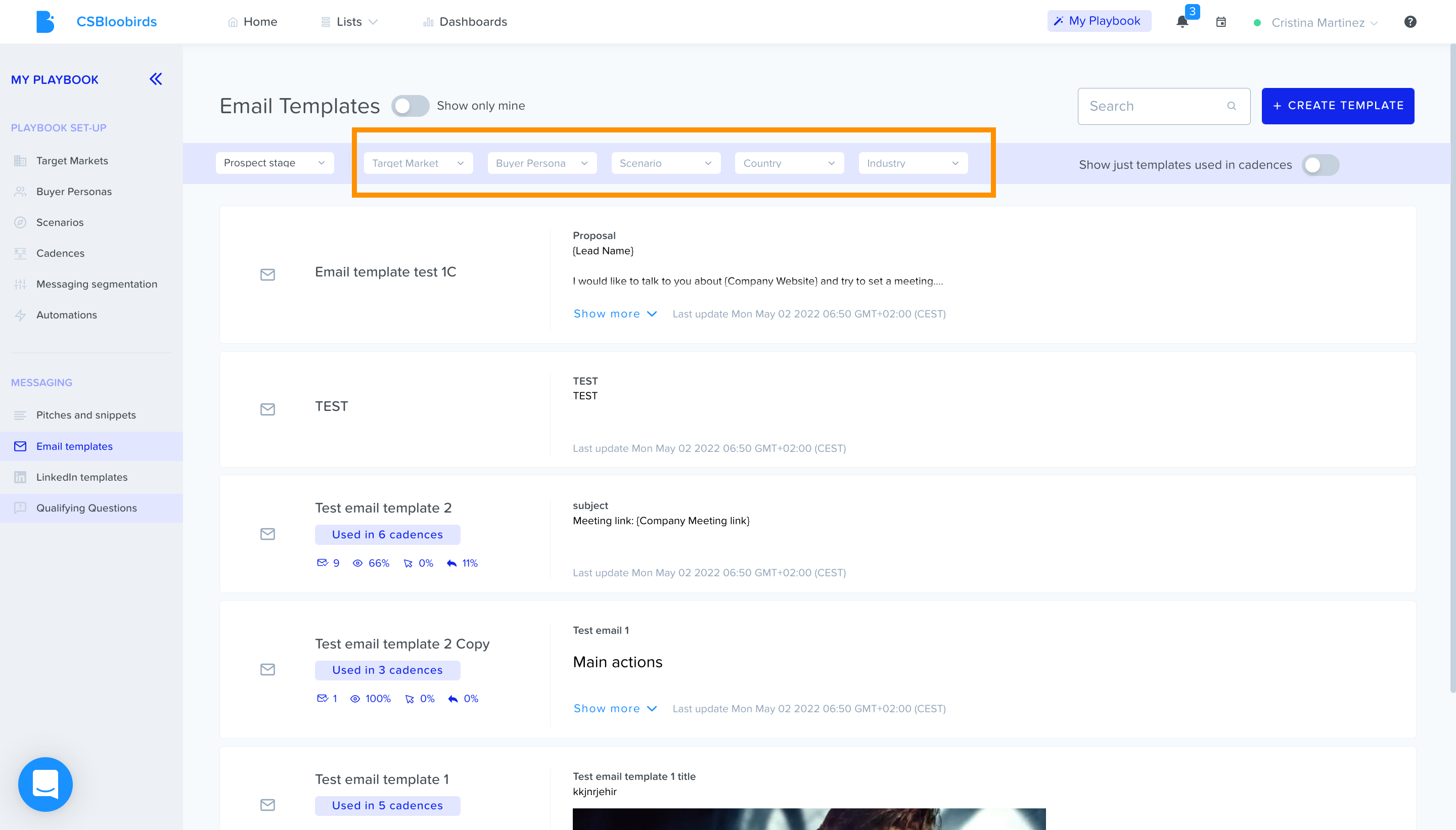The image size is (1456, 830).
Task: Open the Buyer Persona filter dropdown
Action: point(542,163)
